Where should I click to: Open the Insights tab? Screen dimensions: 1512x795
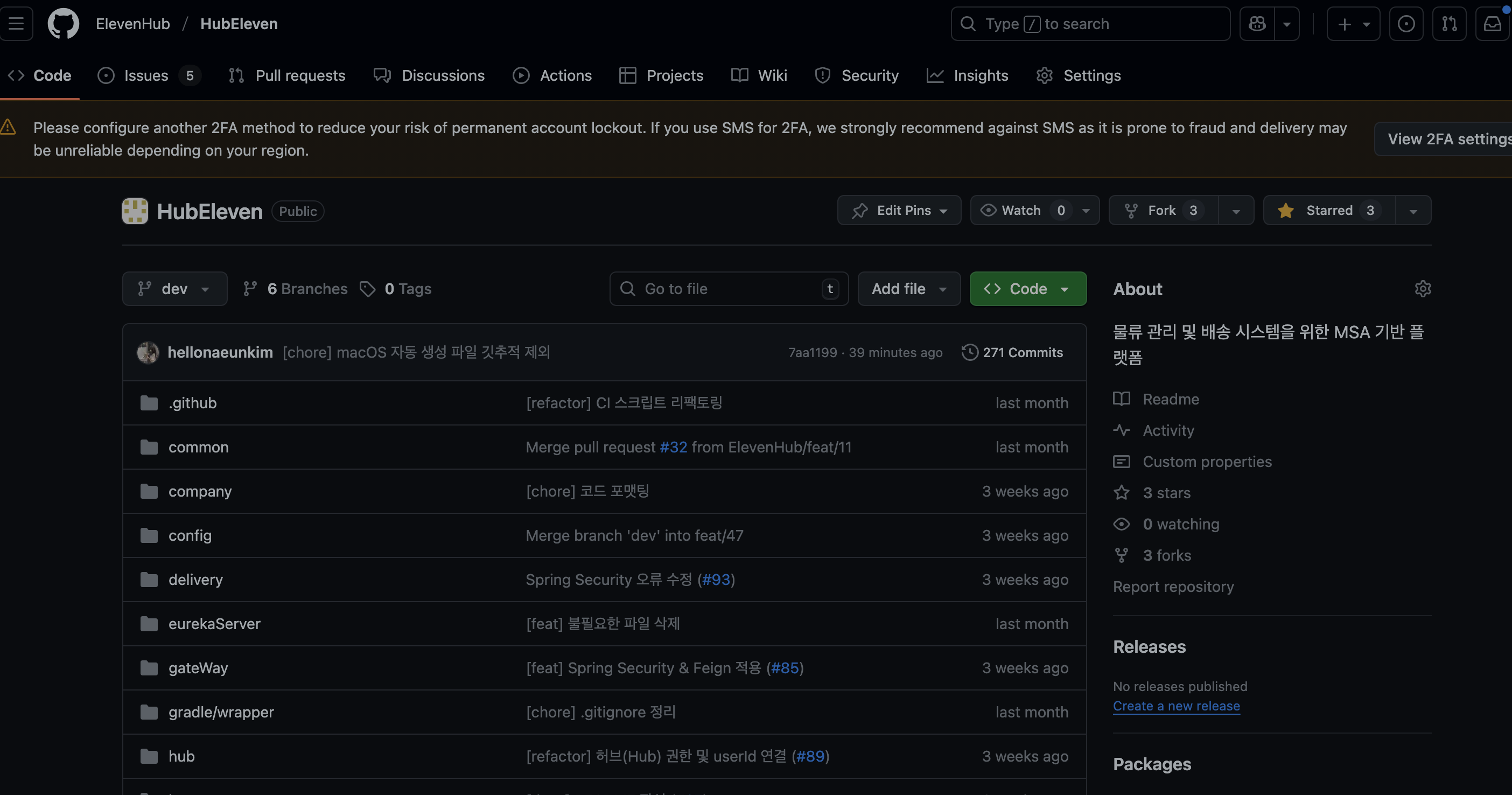coord(967,75)
